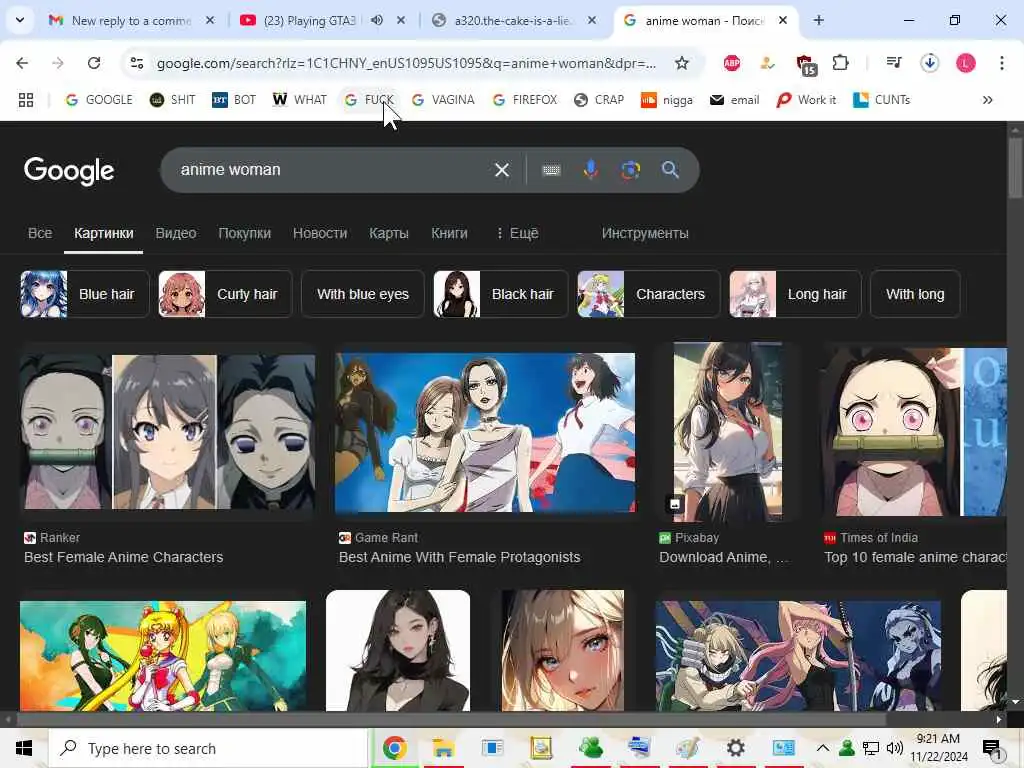Switch to the Playing GTA3 YouTube tab
The height and width of the screenshot is (768, 1024).
point(308,20)
